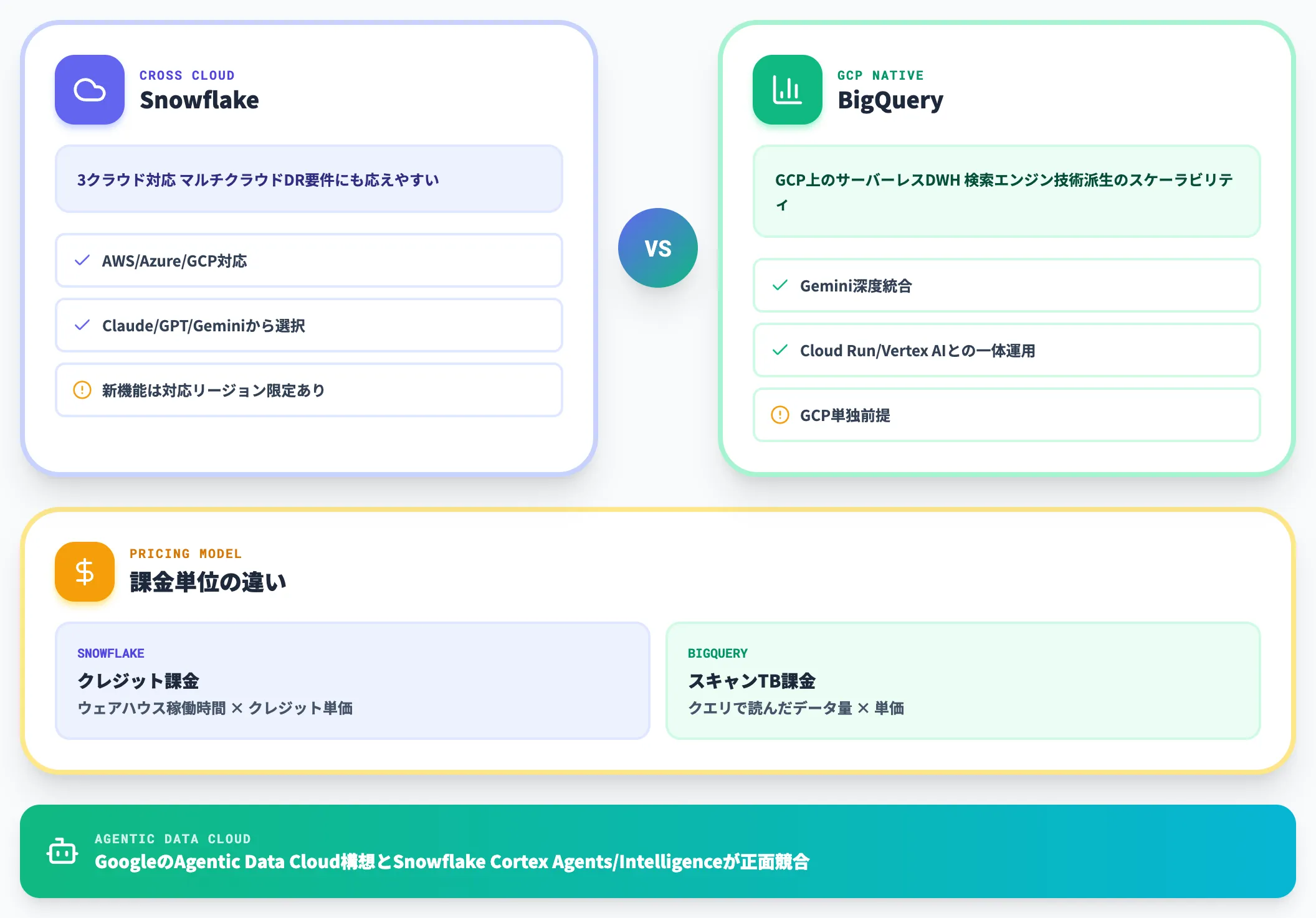Click the BigQuery bar chart icon
Image resolution: width=1316 pixels, height=918 pixels.
point(788,90)
